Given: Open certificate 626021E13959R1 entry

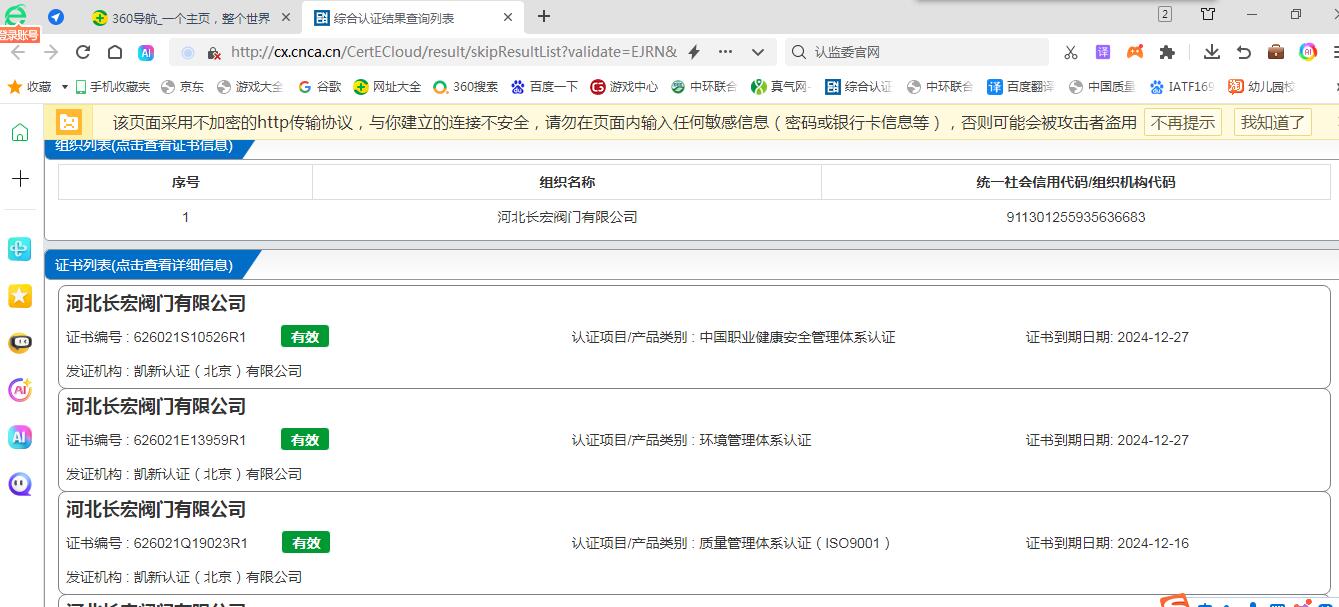Looking at the screenshot, I should [694, 440].
